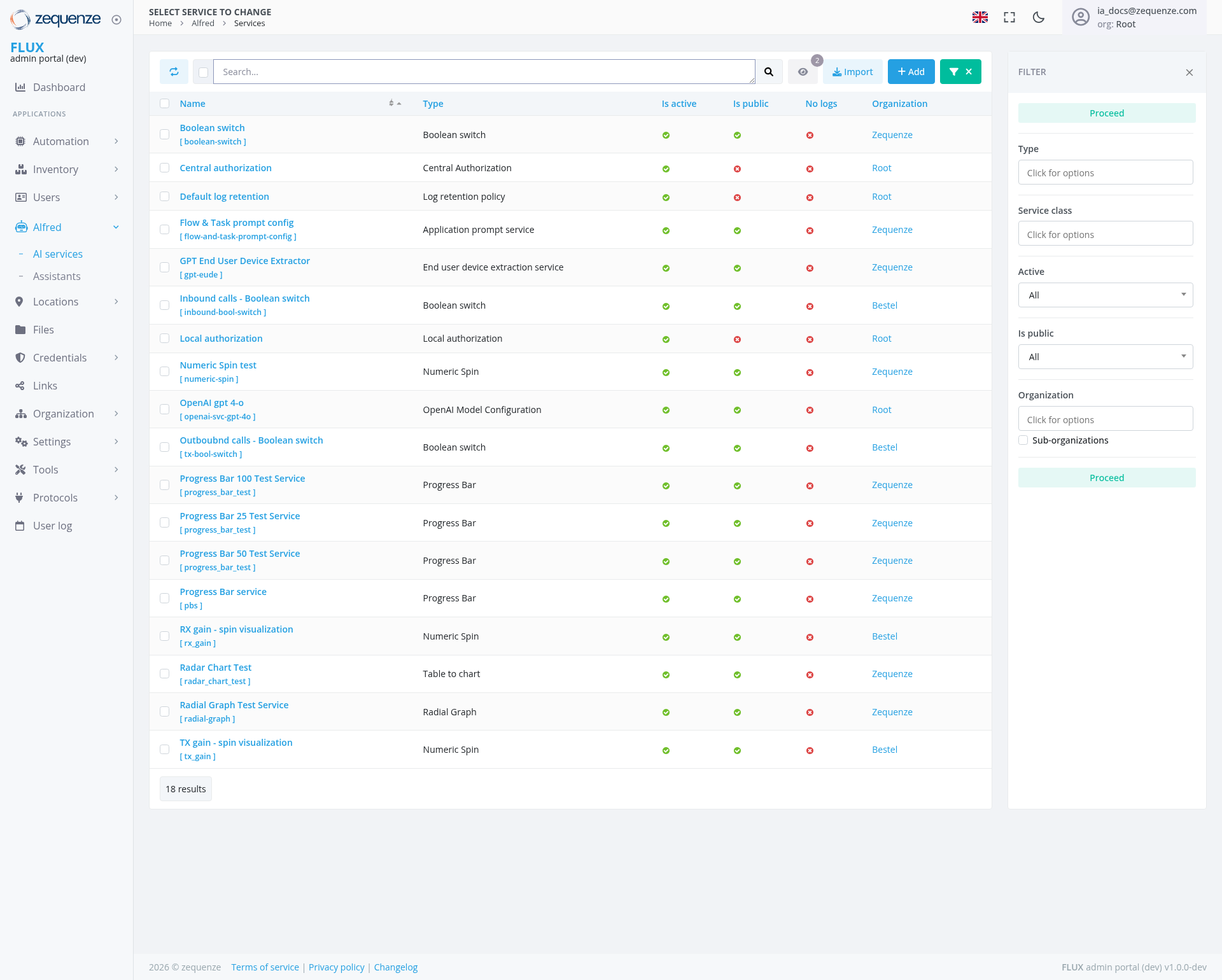The width and height of the screenshot is (1222, 980).
Task: Open the Active filter dropdown
Action: tap(1106, 295)
